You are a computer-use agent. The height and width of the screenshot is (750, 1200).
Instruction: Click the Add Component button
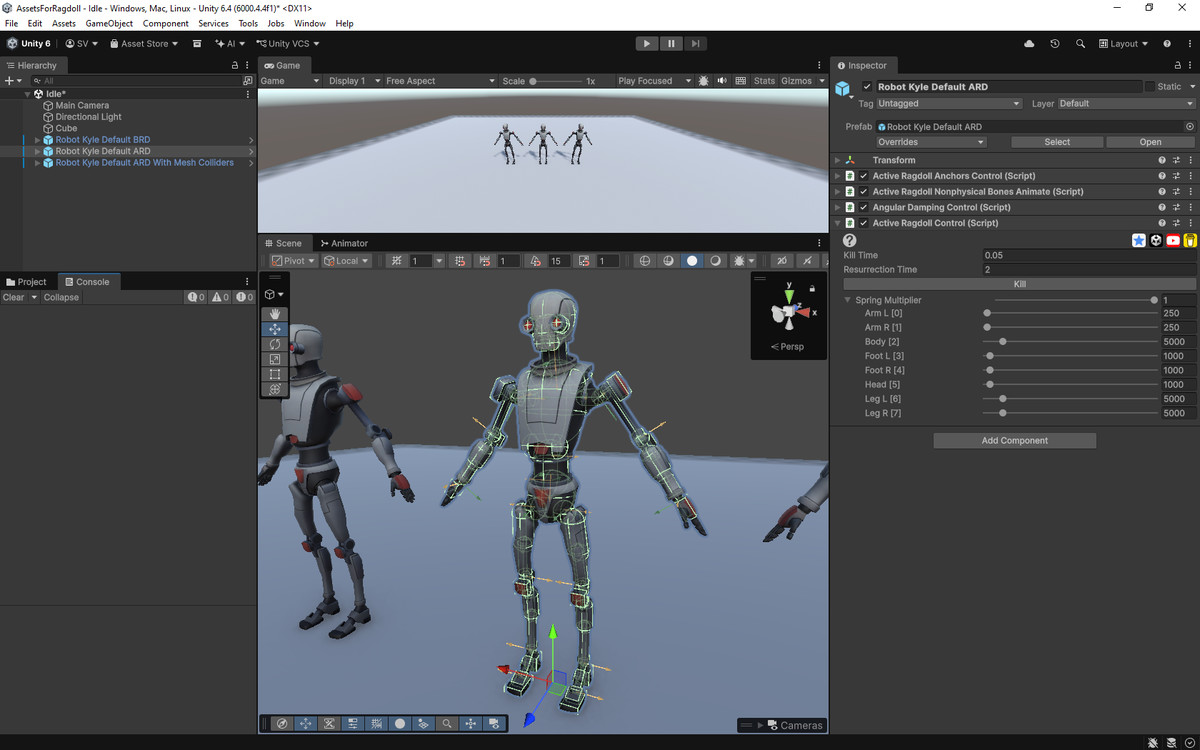[1015, 441]
